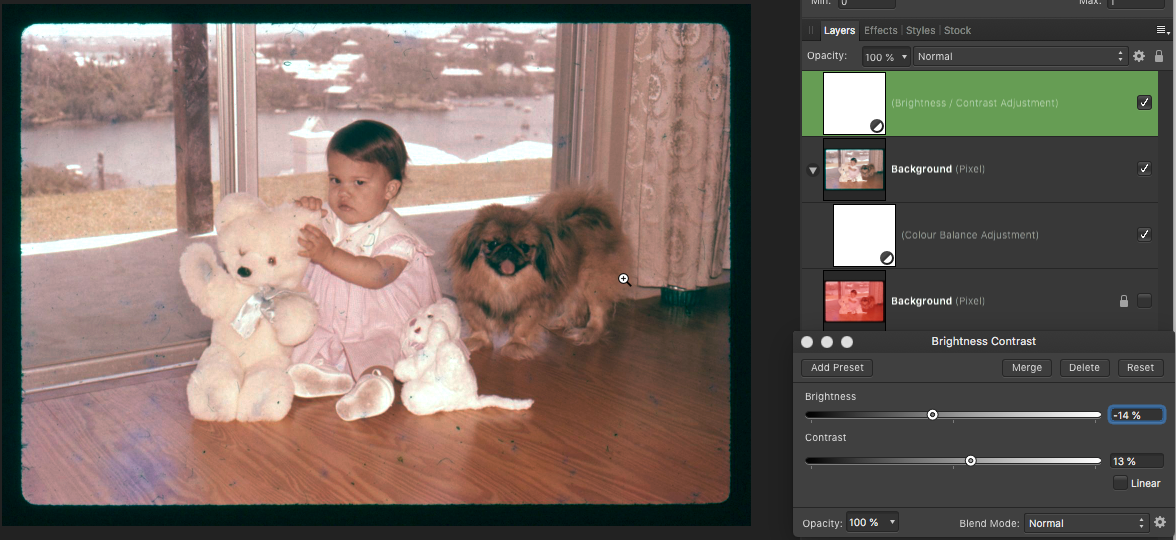Click the first grey dialog window button
The height and width of the screenshot is (540, 1176).
pos(807,342)
